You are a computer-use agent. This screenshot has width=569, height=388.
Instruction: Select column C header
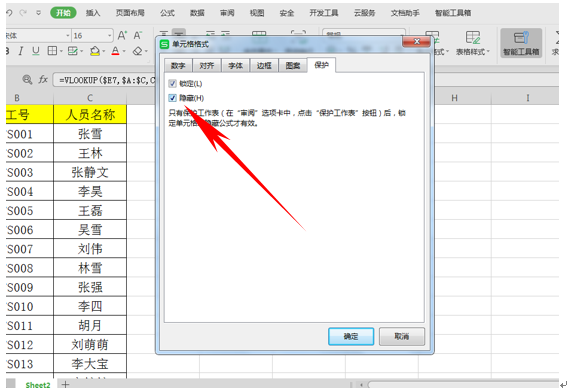tap(90, 98)
